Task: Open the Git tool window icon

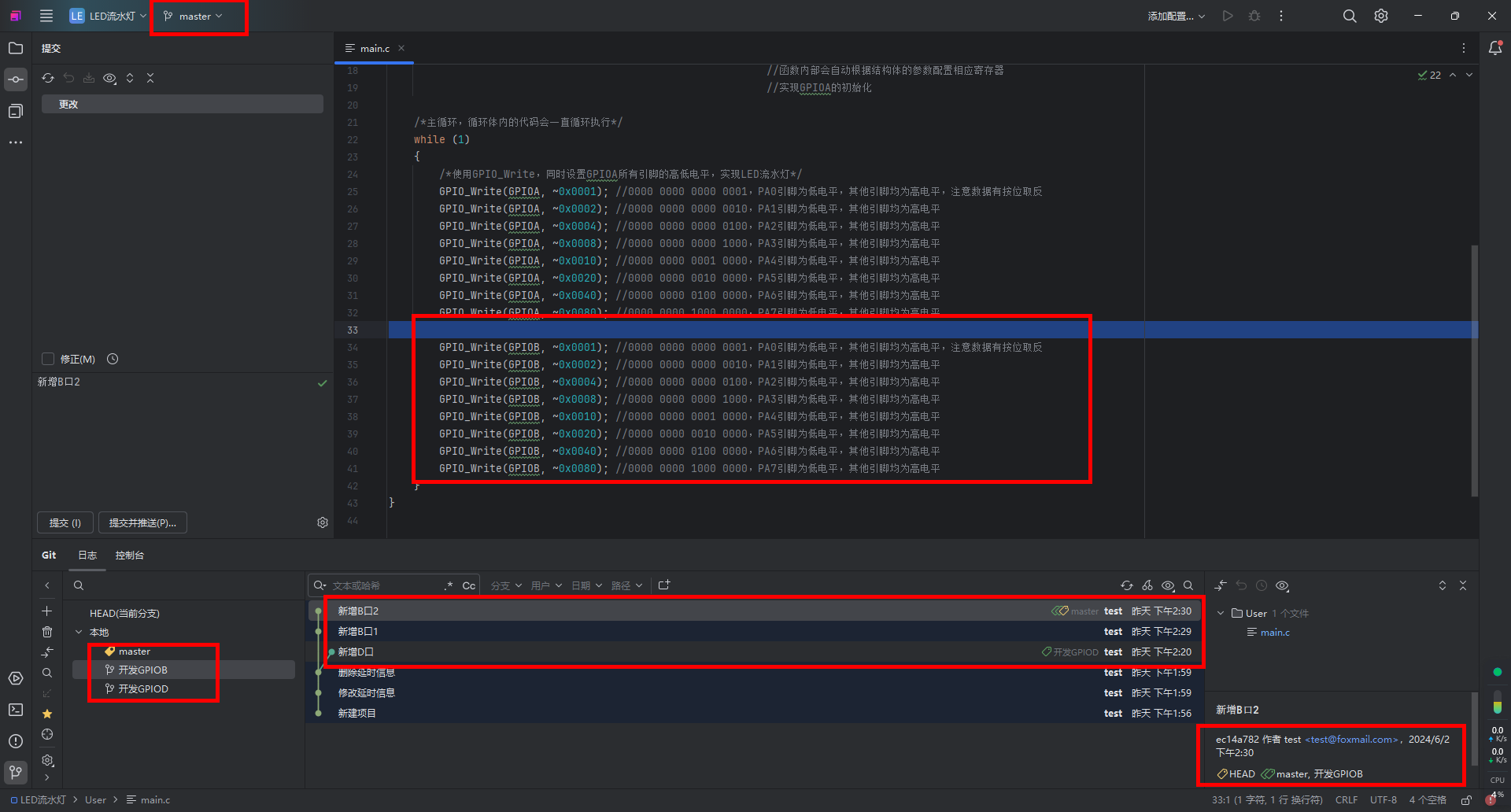Action: (x=16, y=772)
